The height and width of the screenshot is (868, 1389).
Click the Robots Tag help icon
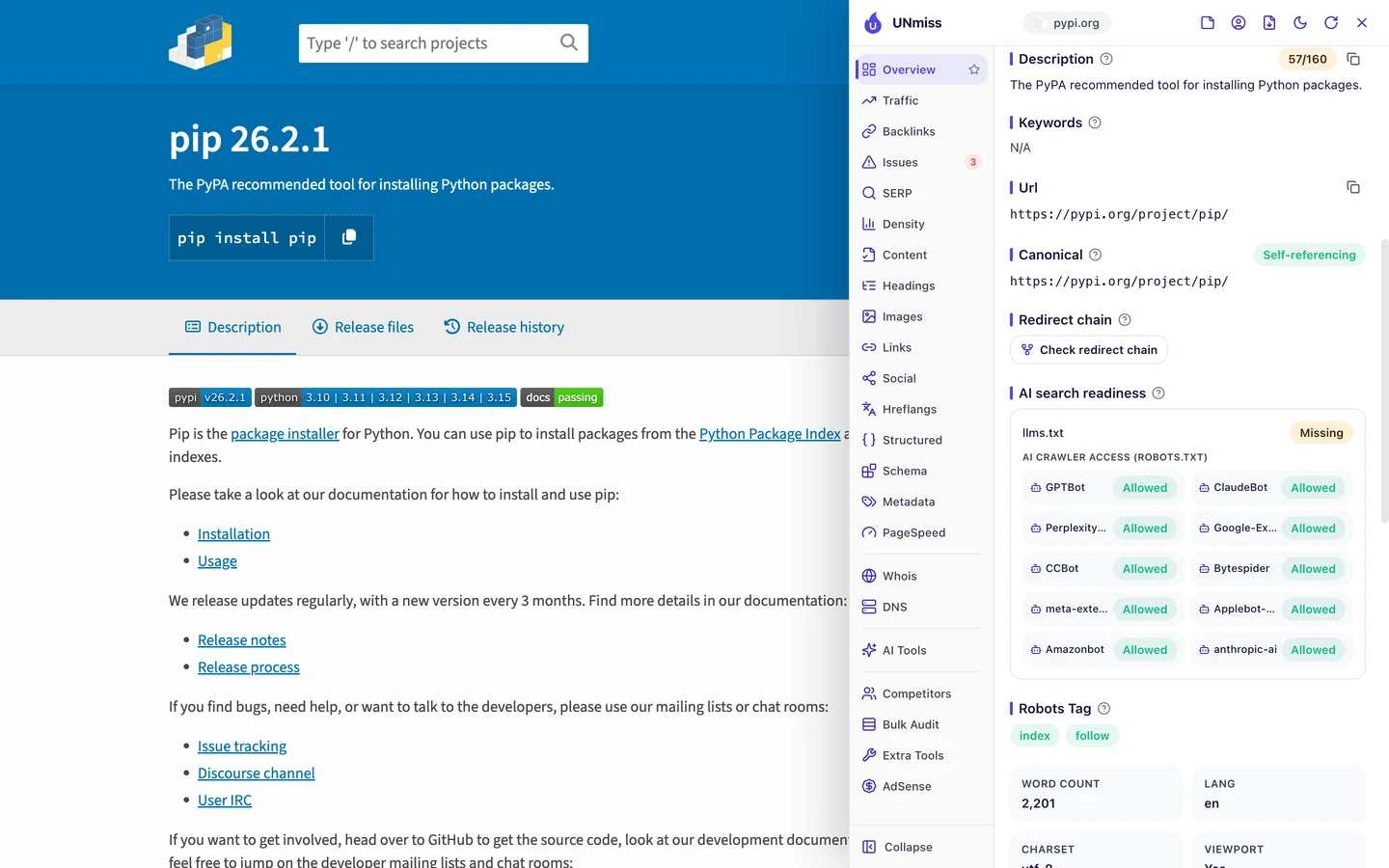(1104, 709)
